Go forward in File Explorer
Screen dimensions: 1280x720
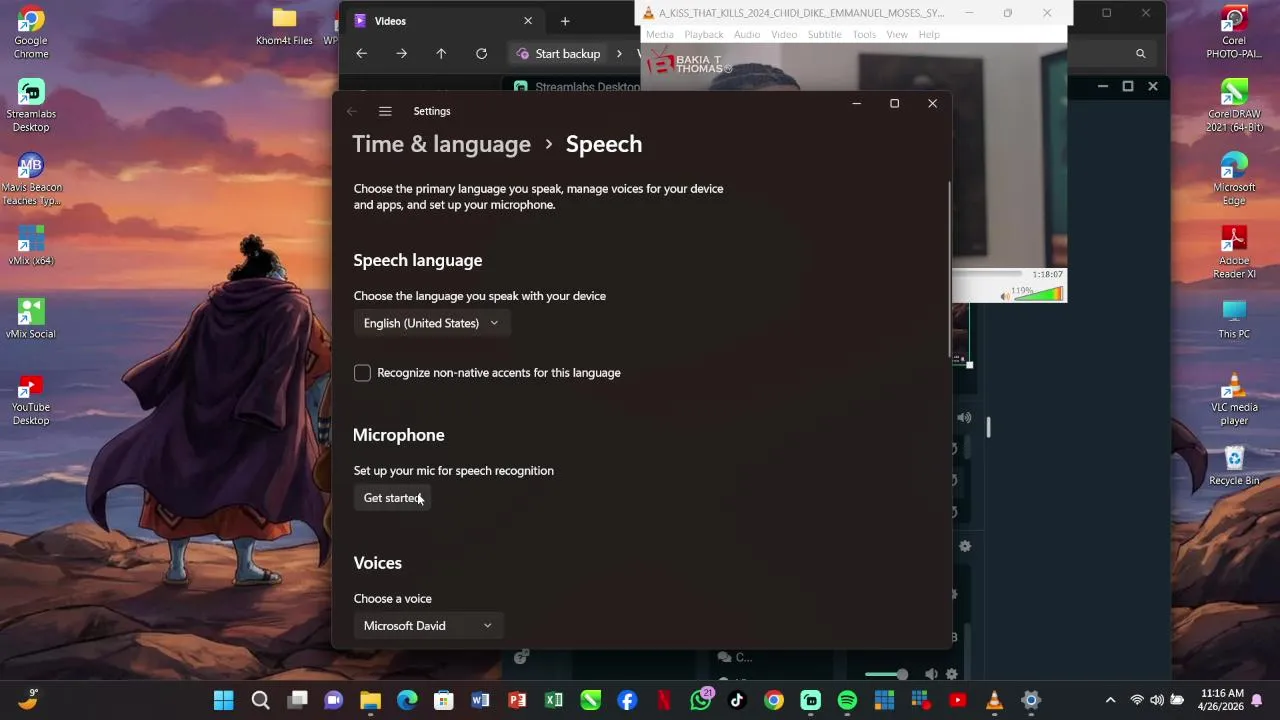(401, 54)
